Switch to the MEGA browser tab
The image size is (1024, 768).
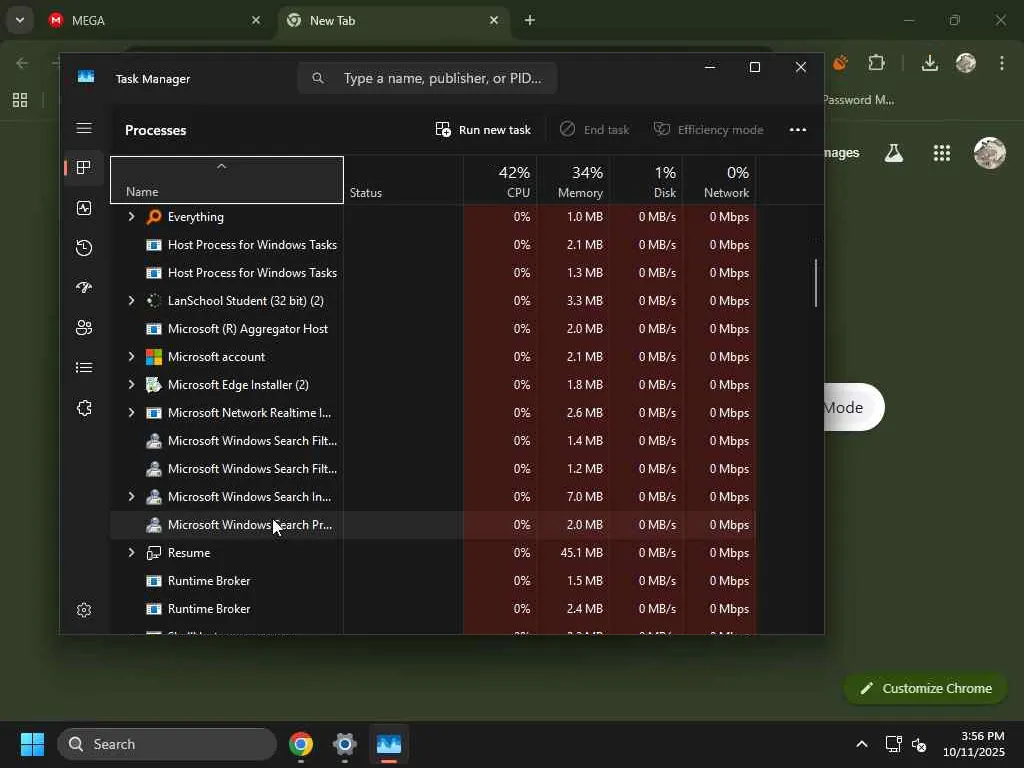(155, 20)
